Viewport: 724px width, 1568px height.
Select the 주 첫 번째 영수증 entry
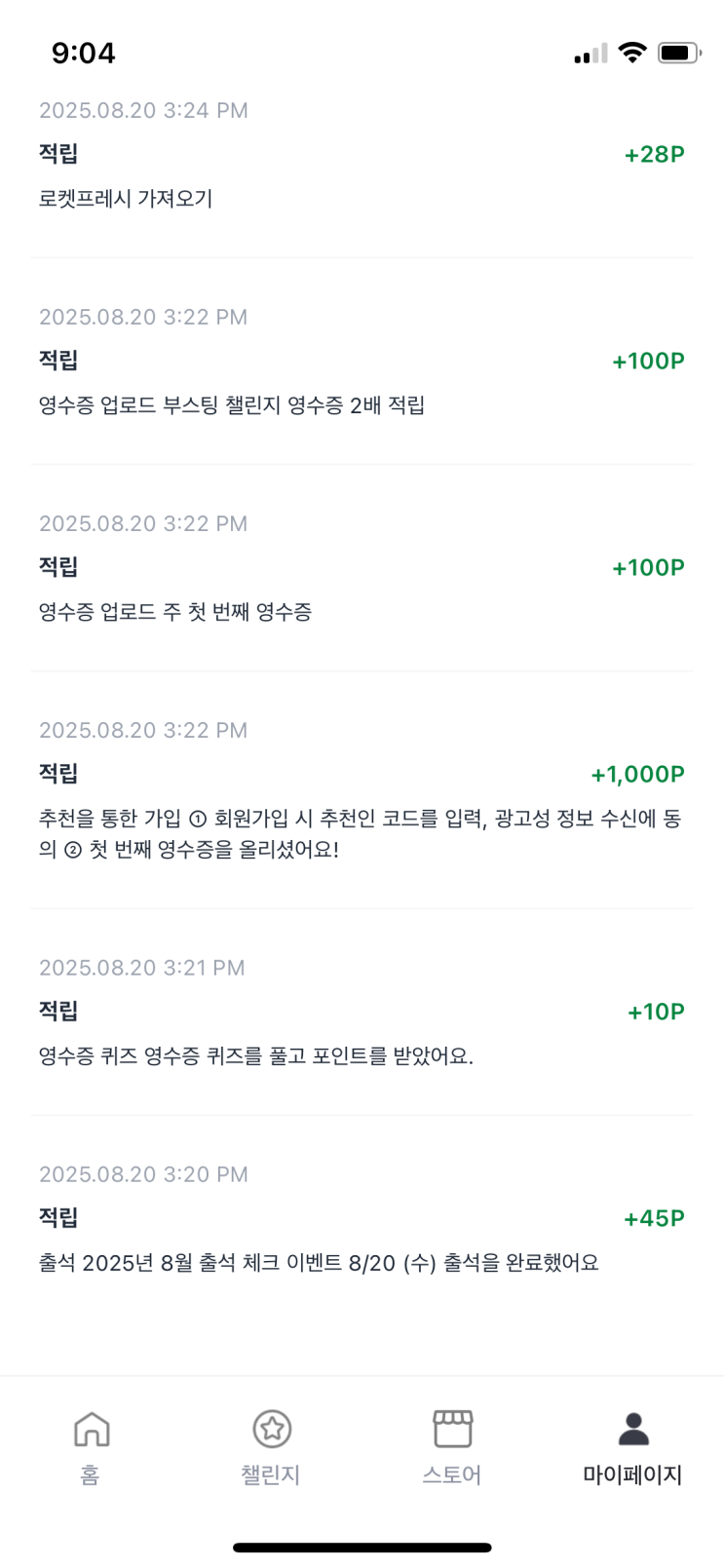pos(175,612)
